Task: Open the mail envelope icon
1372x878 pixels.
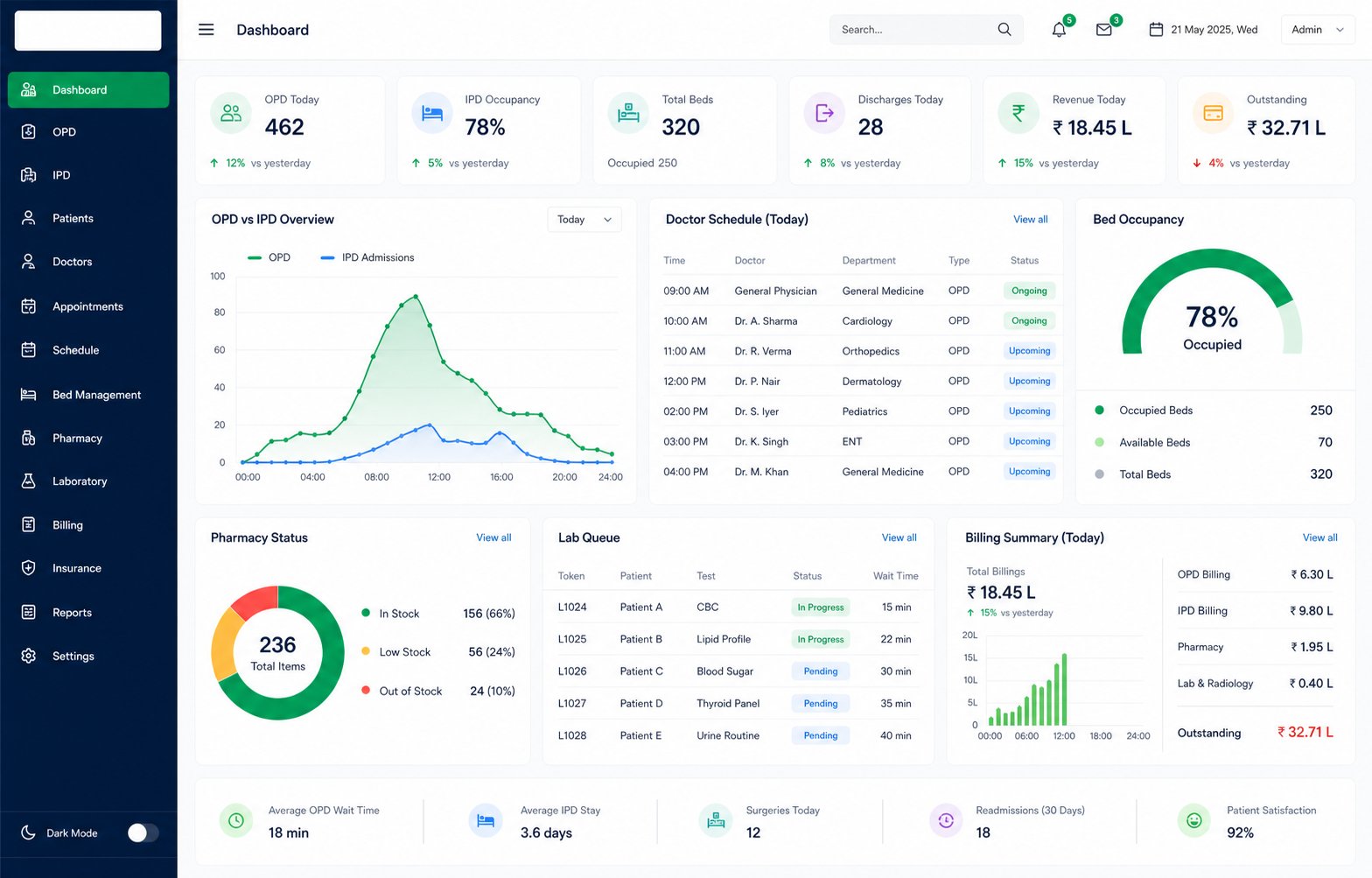Action: tap(1104, 30)
